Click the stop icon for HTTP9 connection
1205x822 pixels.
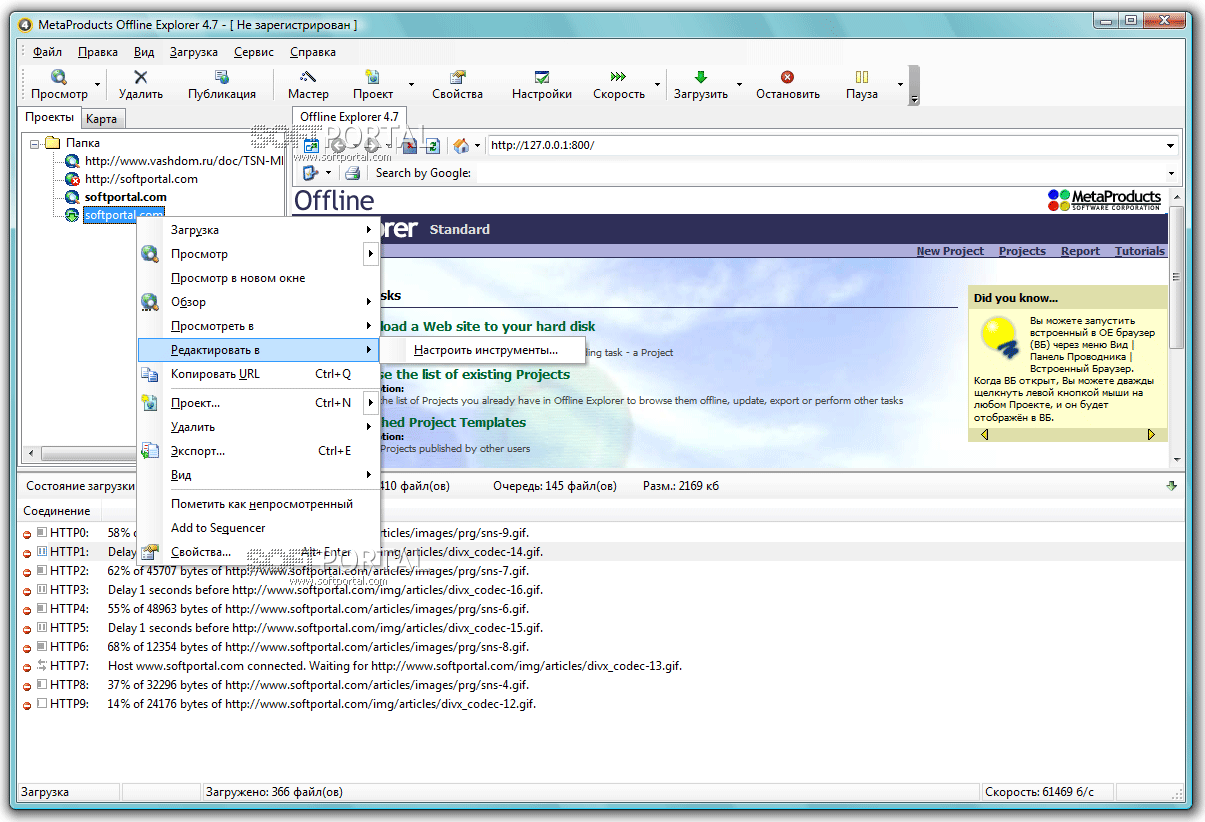pos(27,704)
